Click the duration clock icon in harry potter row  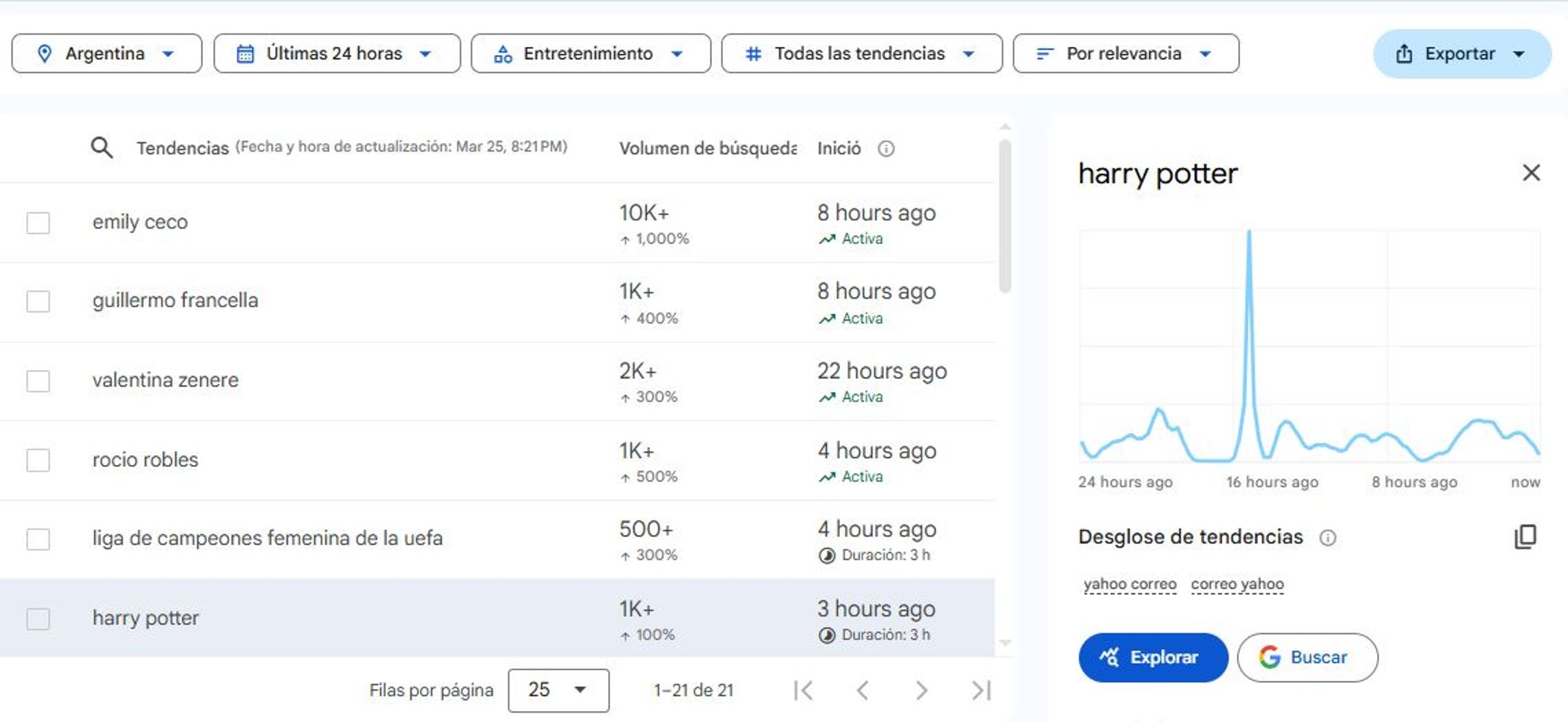click(x=827, y=635)
